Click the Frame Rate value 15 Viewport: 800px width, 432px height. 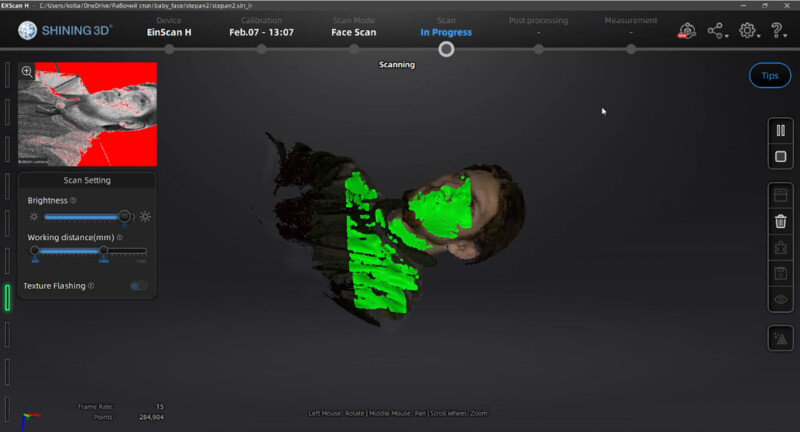coord(160,406)
